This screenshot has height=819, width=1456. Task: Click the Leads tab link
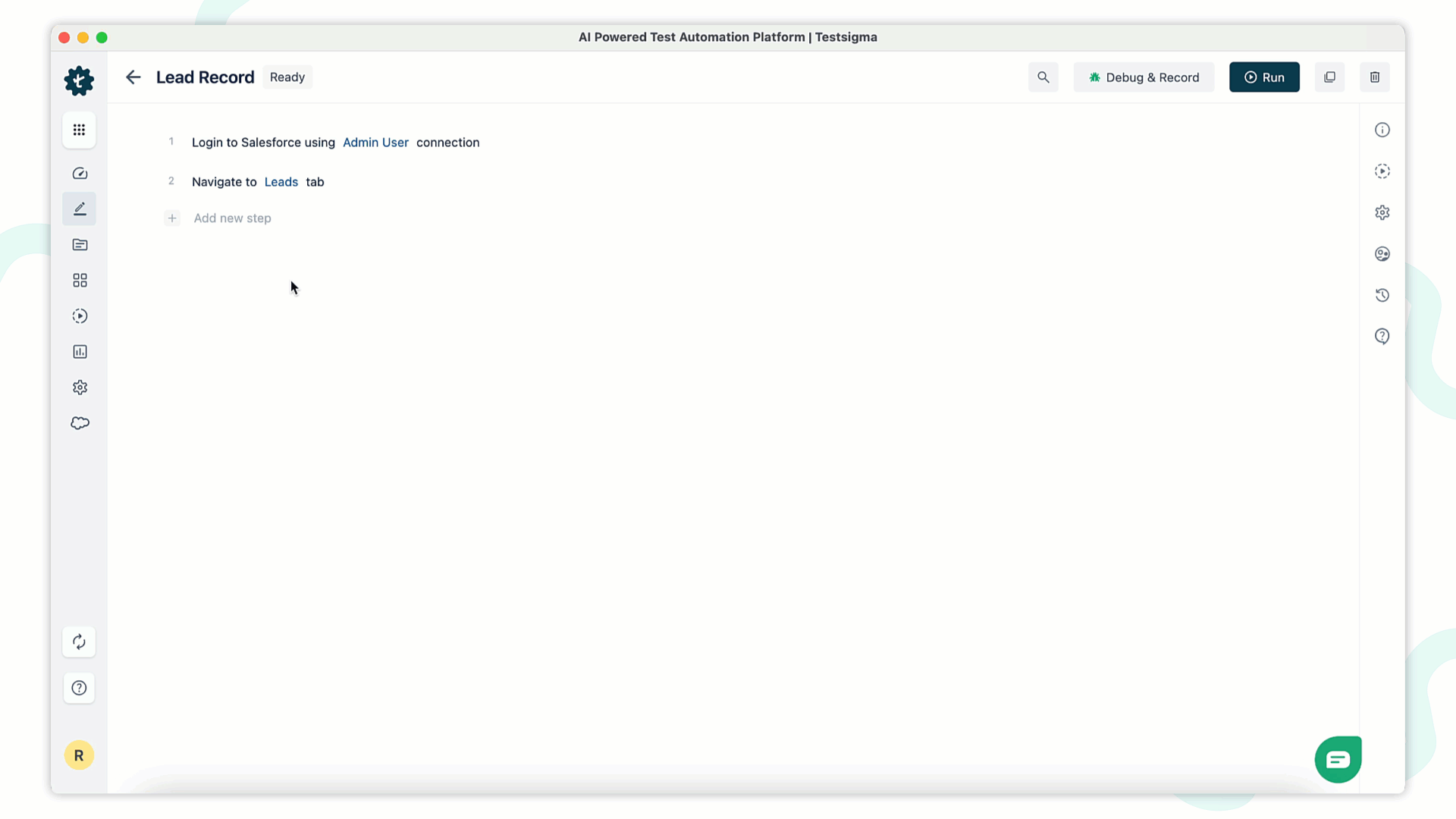tap(281, 182)
